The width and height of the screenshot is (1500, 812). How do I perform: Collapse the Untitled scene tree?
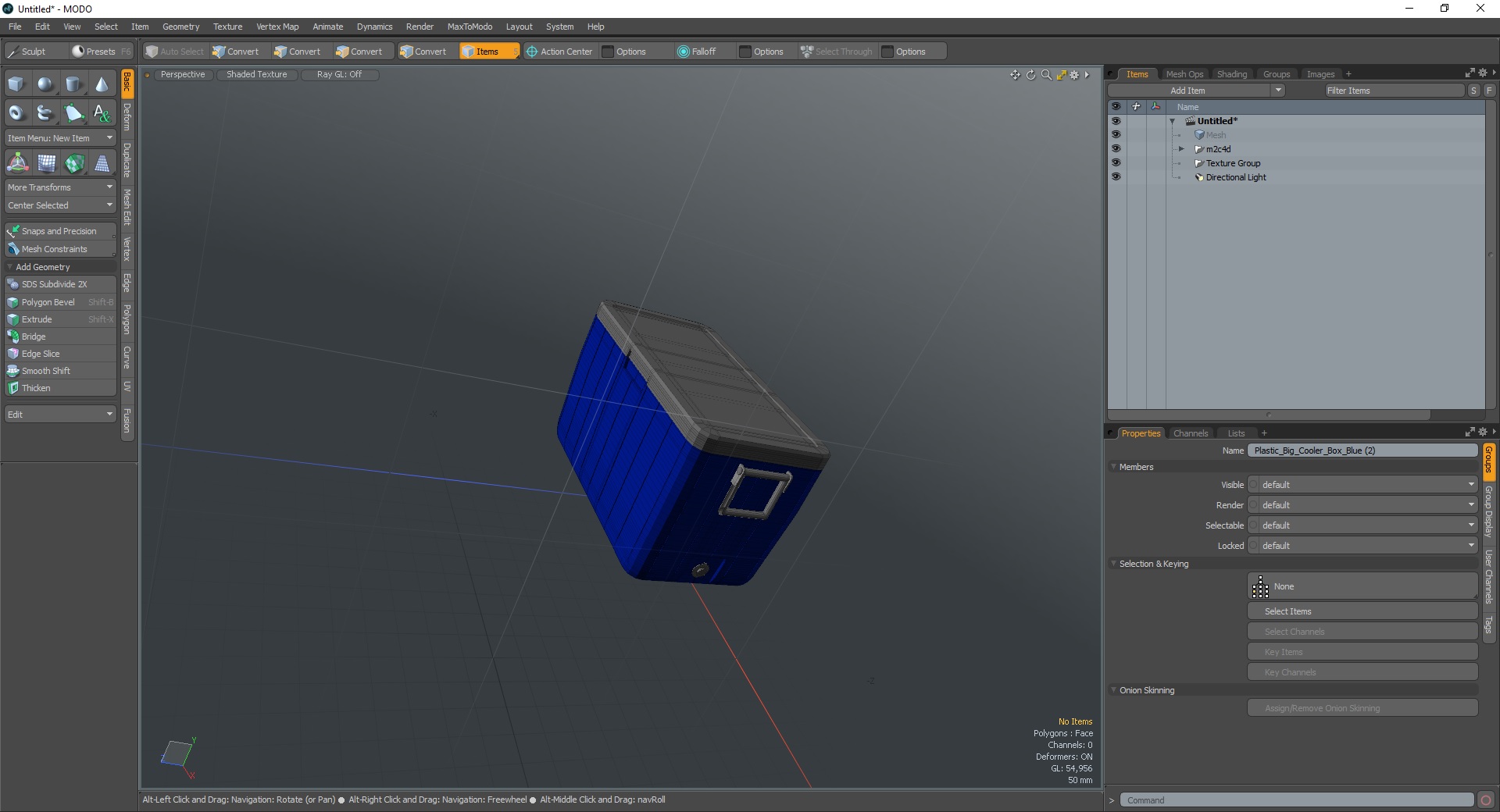point(1172,121)
